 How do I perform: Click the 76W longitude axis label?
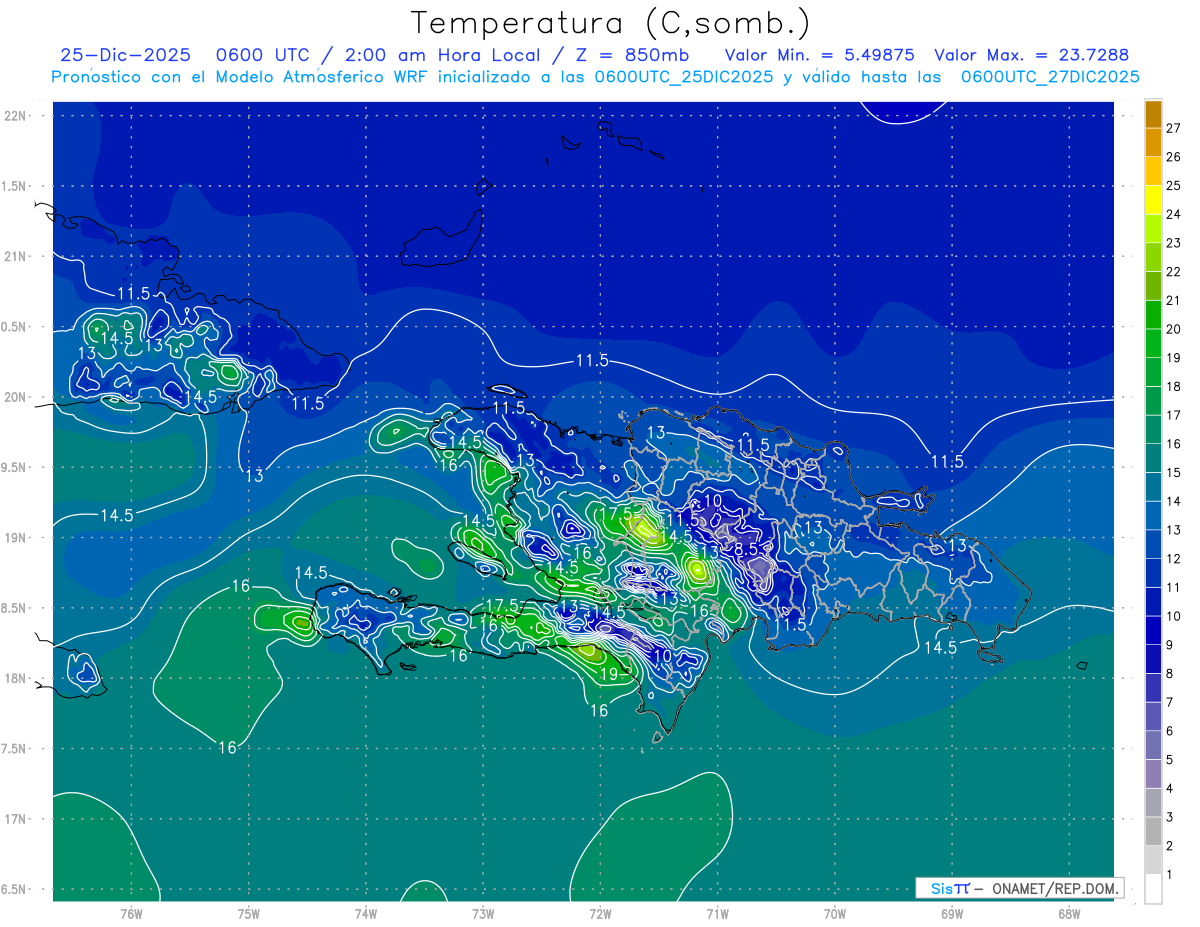[x=131, y=913]
